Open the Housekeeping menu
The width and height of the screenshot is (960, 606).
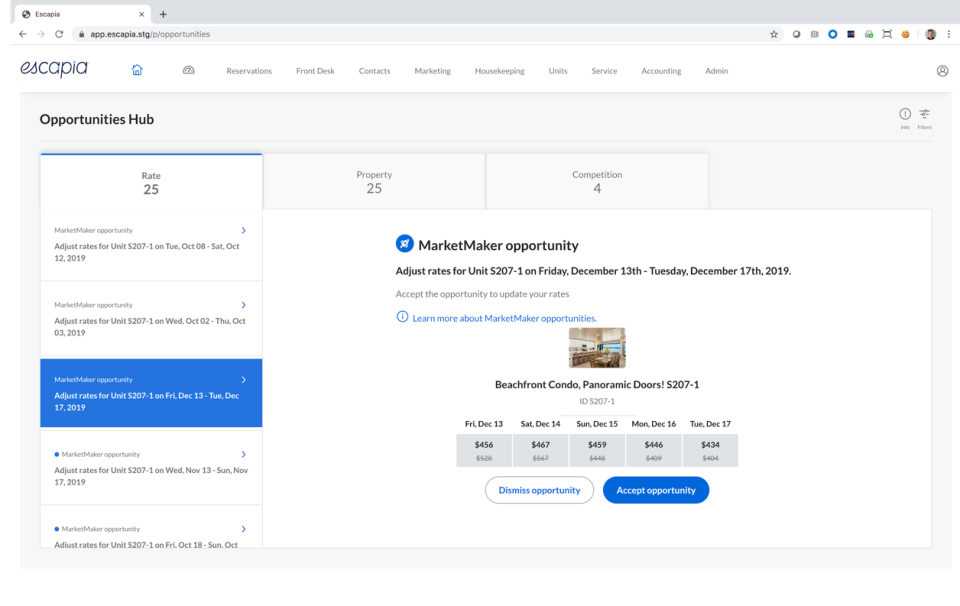[500, 71]
